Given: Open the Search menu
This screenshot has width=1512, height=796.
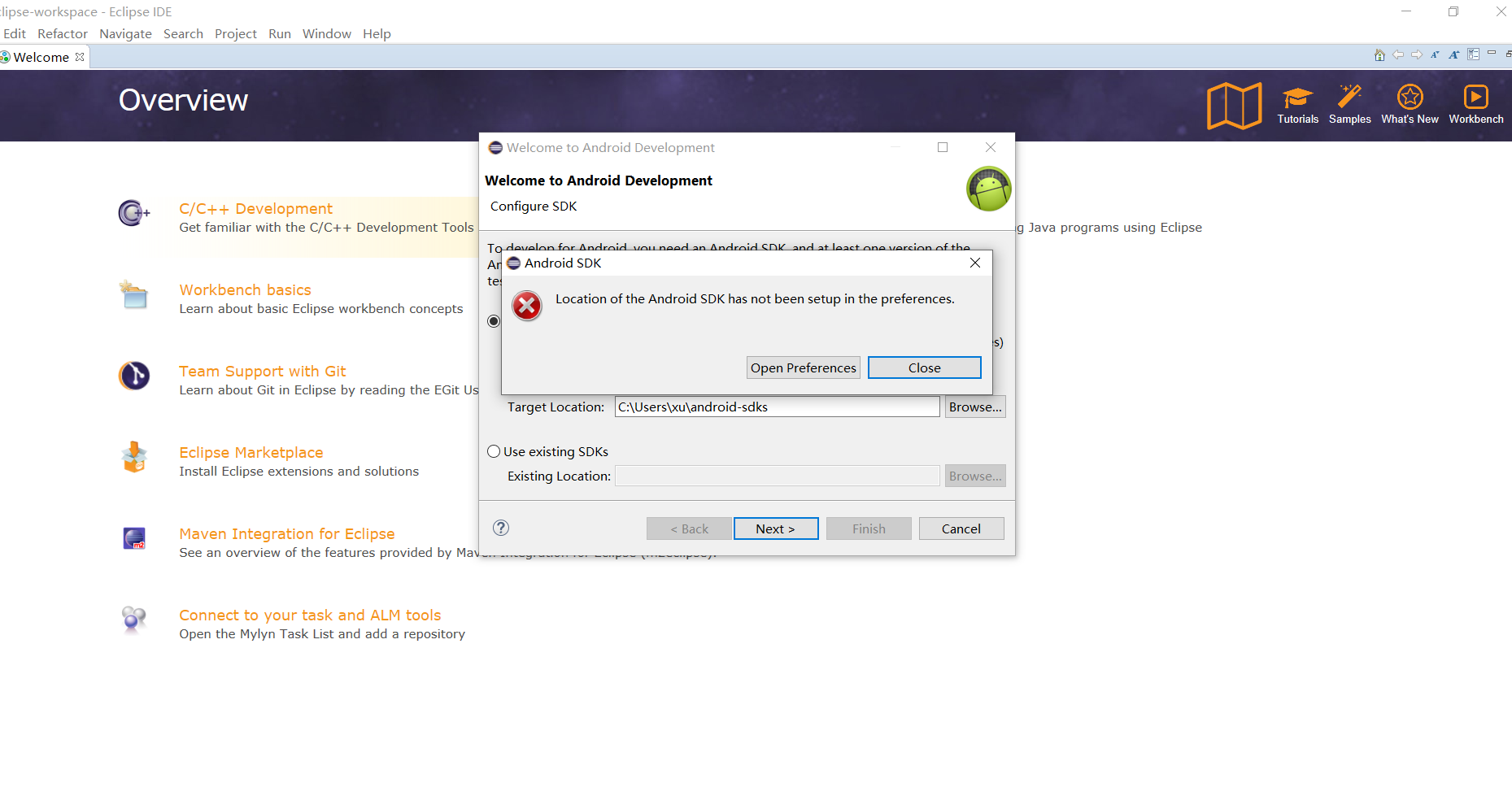Looking at the screenshot, I should [x=183, y=33].
